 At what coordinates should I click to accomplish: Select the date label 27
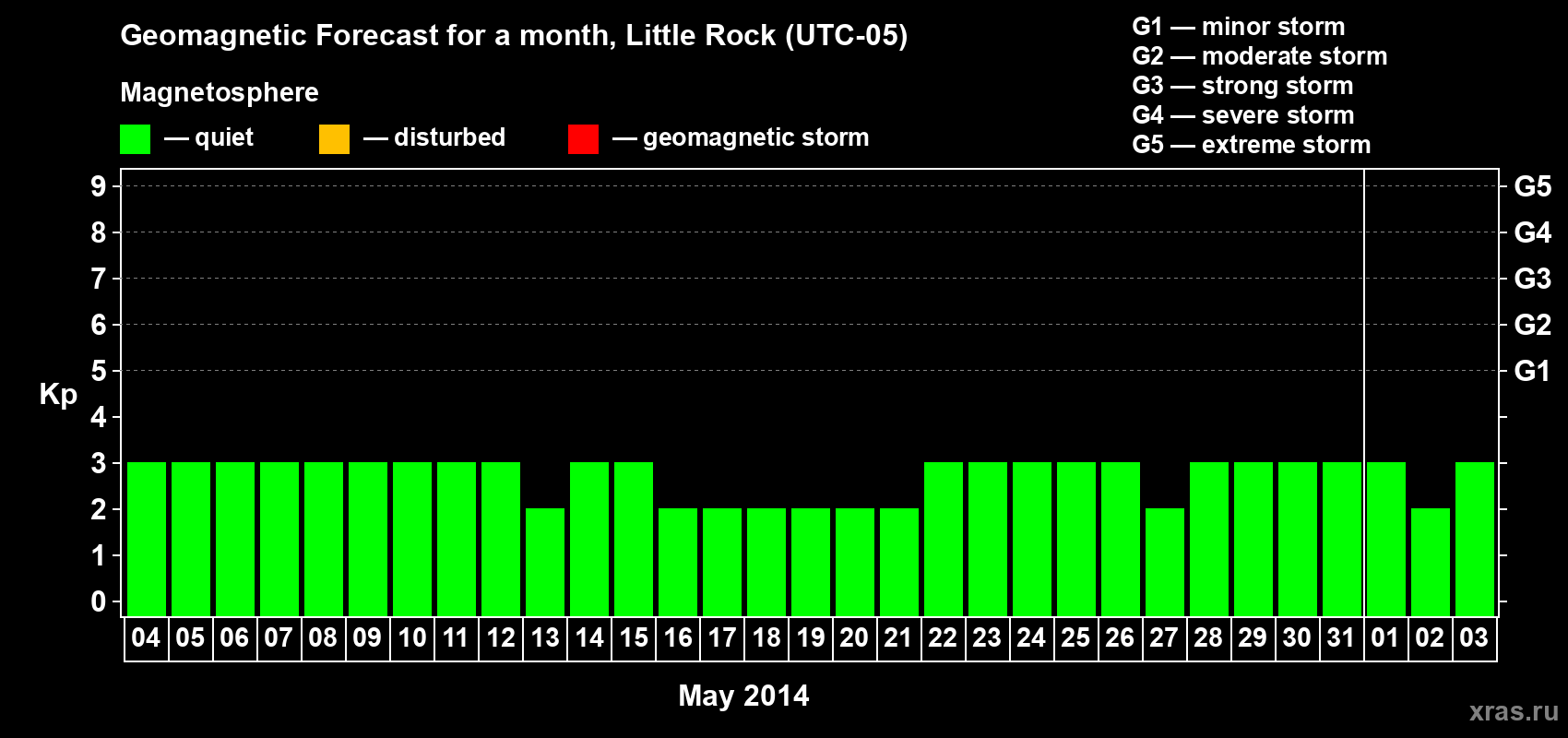coord(1164,637)
